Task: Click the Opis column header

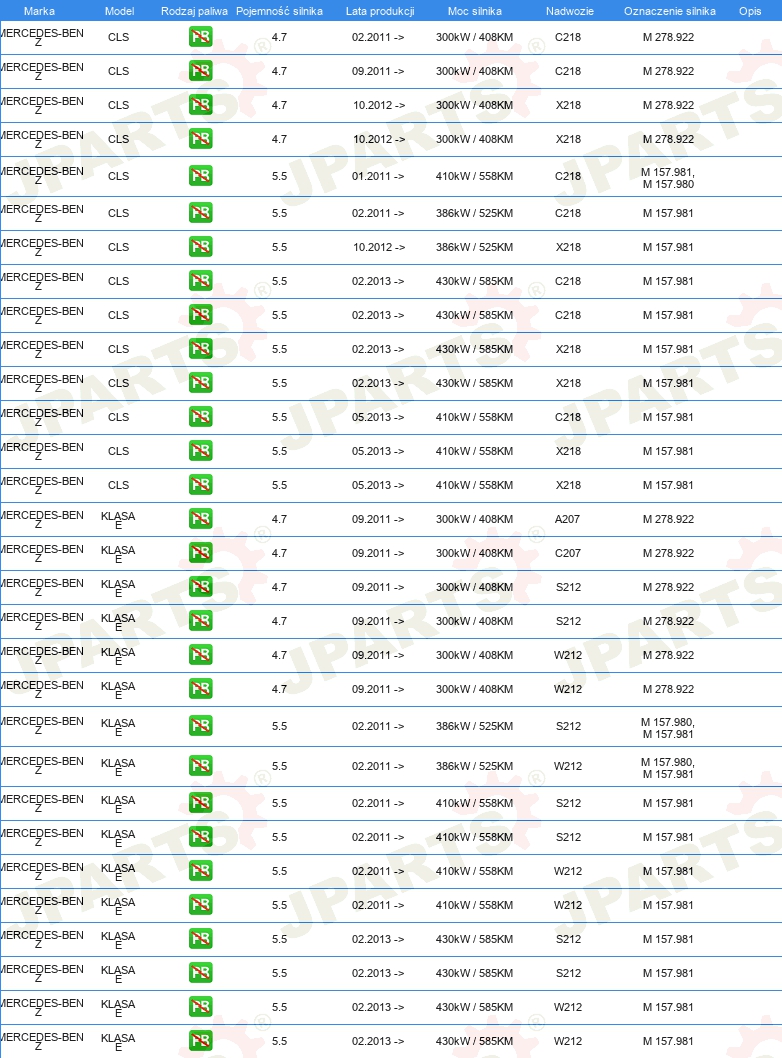Action: pos(750,11)
